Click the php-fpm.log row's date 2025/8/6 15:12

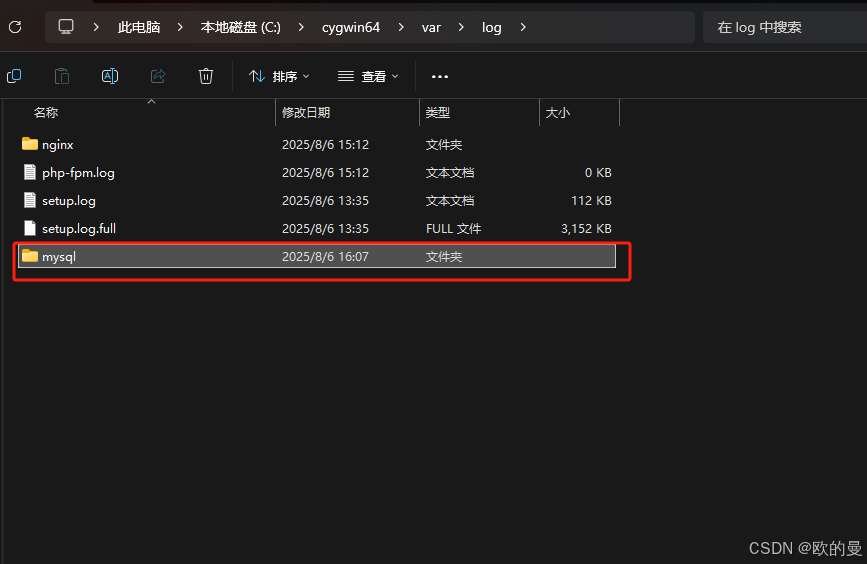pos(325,173)
